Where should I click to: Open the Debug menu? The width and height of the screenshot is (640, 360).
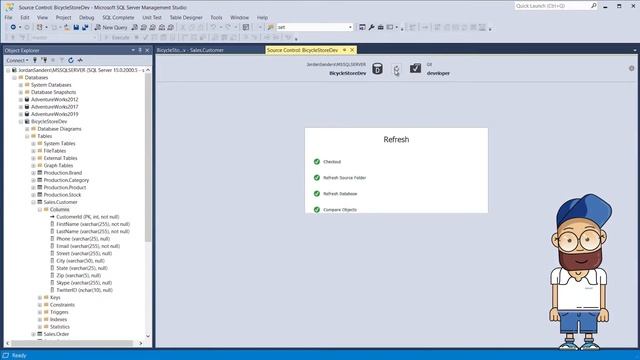(86, 18)
